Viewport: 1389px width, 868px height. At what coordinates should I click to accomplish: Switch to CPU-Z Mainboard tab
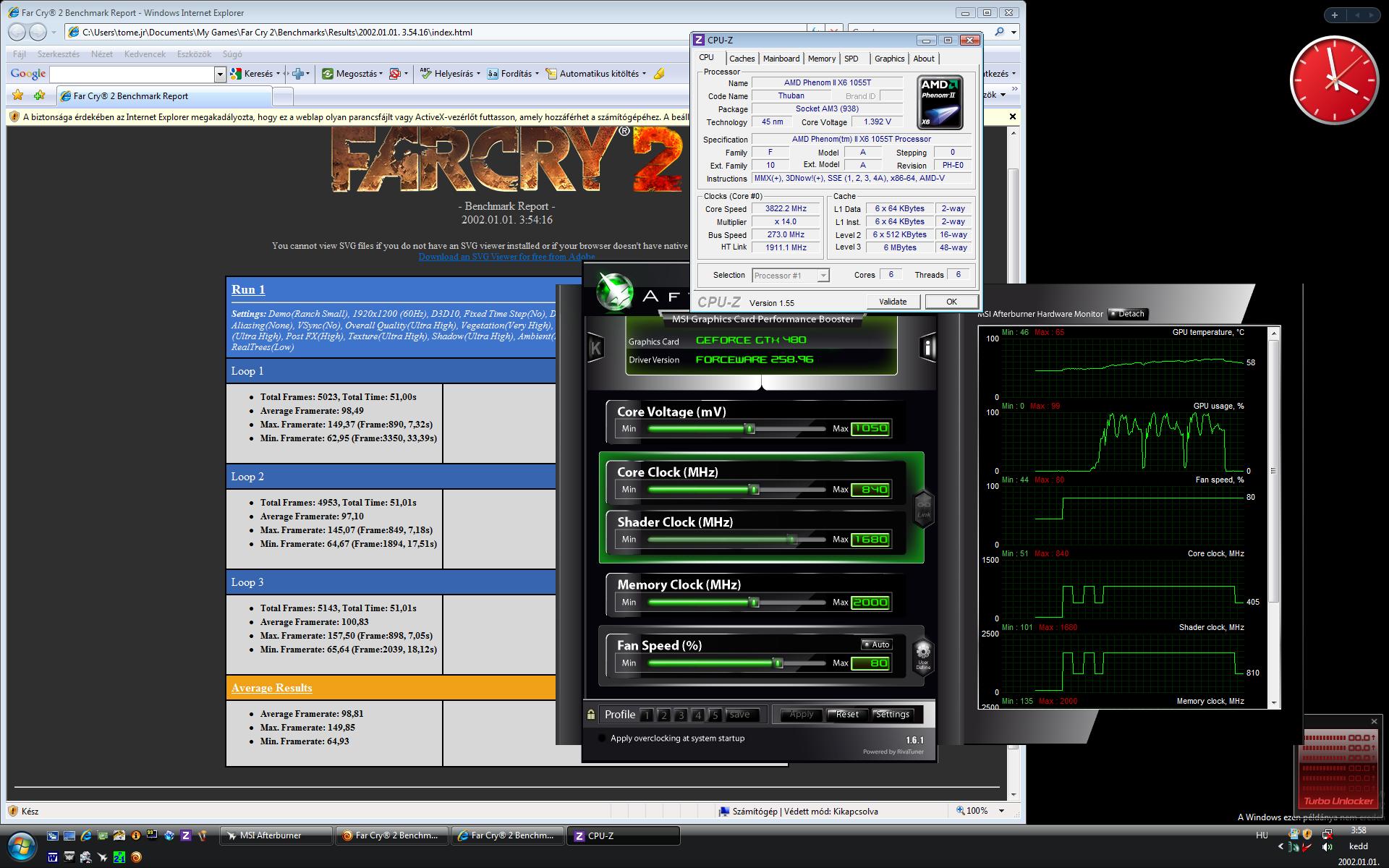[x=781, y=59]
